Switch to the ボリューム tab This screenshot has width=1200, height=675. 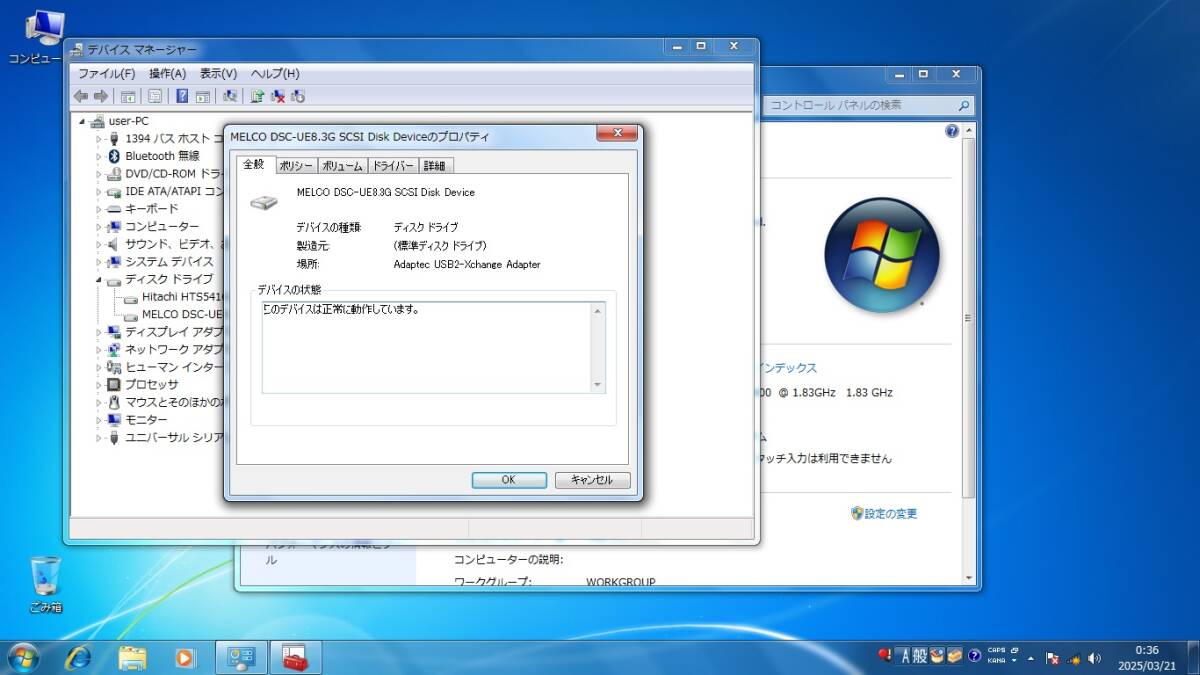point(343,166)
